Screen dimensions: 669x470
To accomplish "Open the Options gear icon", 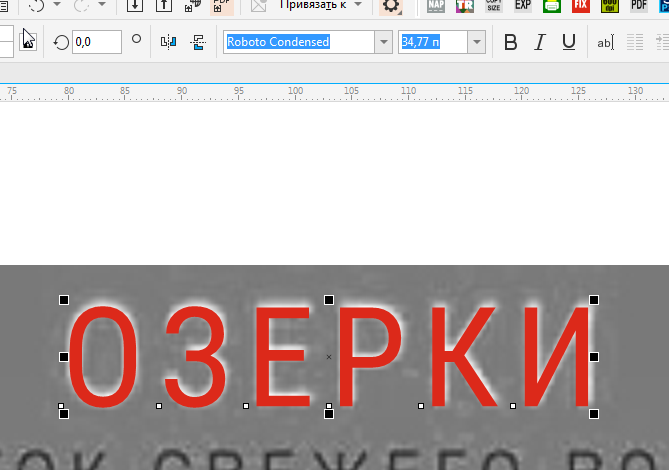I will pos(391,6).
